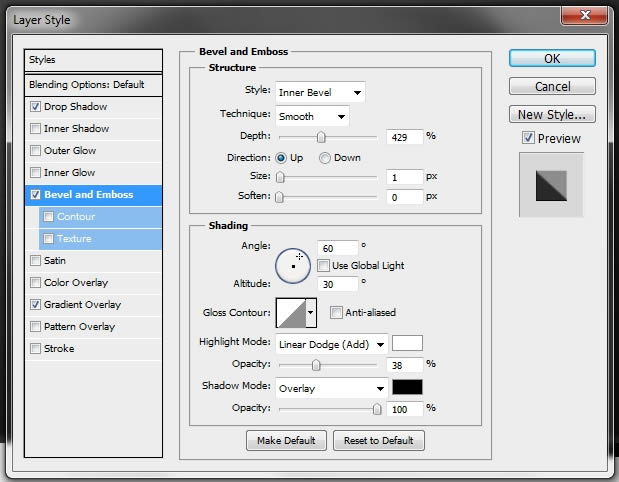Click the Reset to Default button
The height and width of the screenshot is (482, 619).
click(379, 440)
